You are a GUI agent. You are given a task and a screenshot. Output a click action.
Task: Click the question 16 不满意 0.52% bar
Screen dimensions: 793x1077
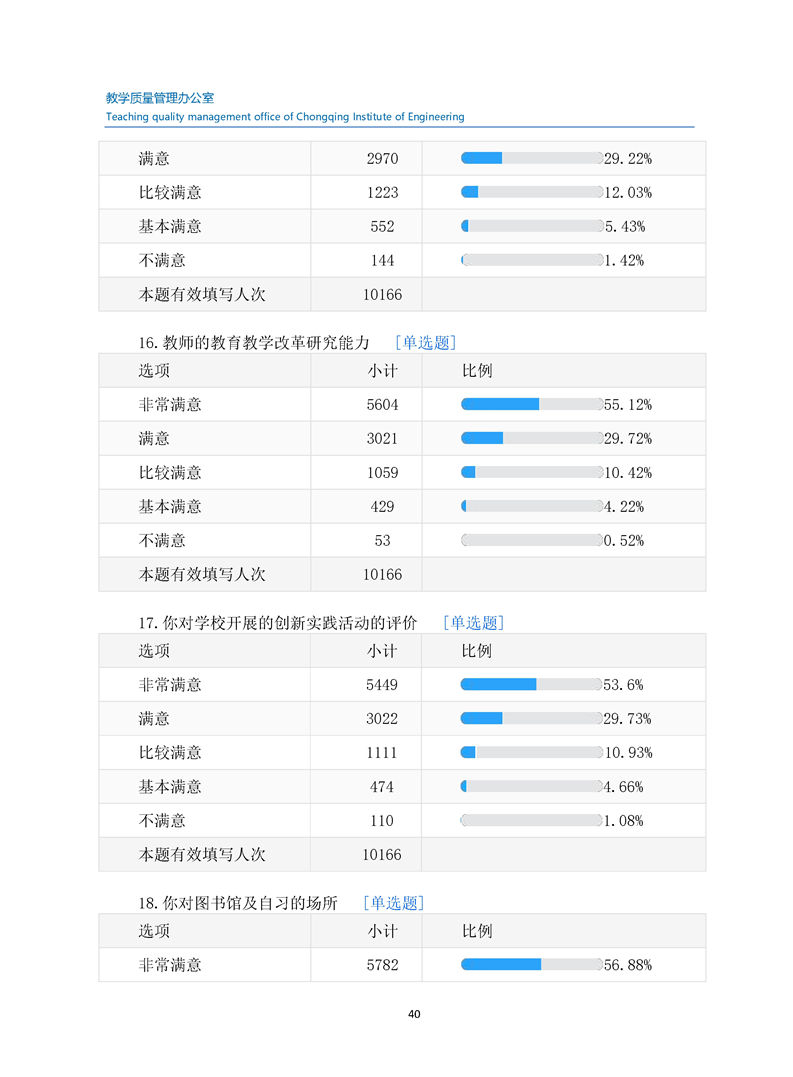coord(531,540)
